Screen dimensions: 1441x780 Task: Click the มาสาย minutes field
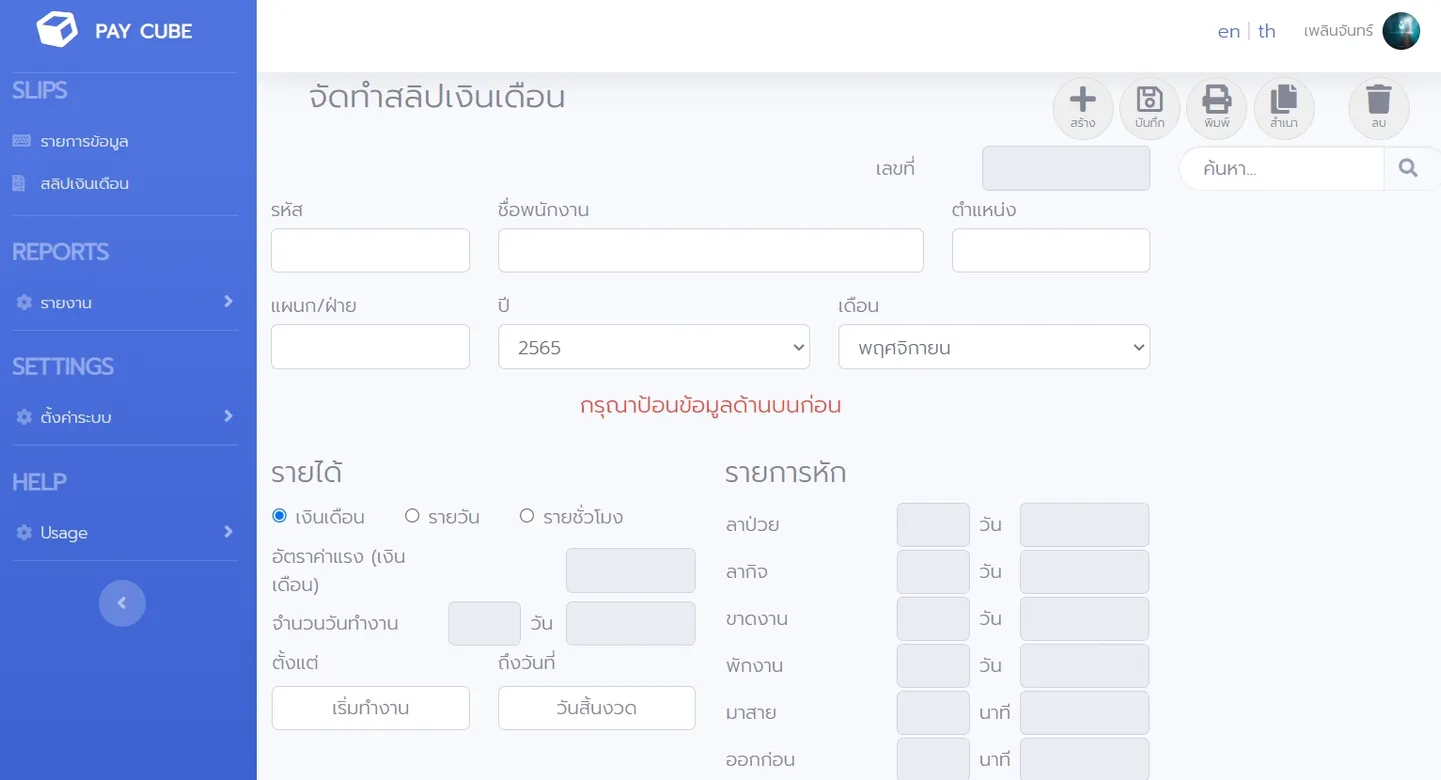click(933, 713)
